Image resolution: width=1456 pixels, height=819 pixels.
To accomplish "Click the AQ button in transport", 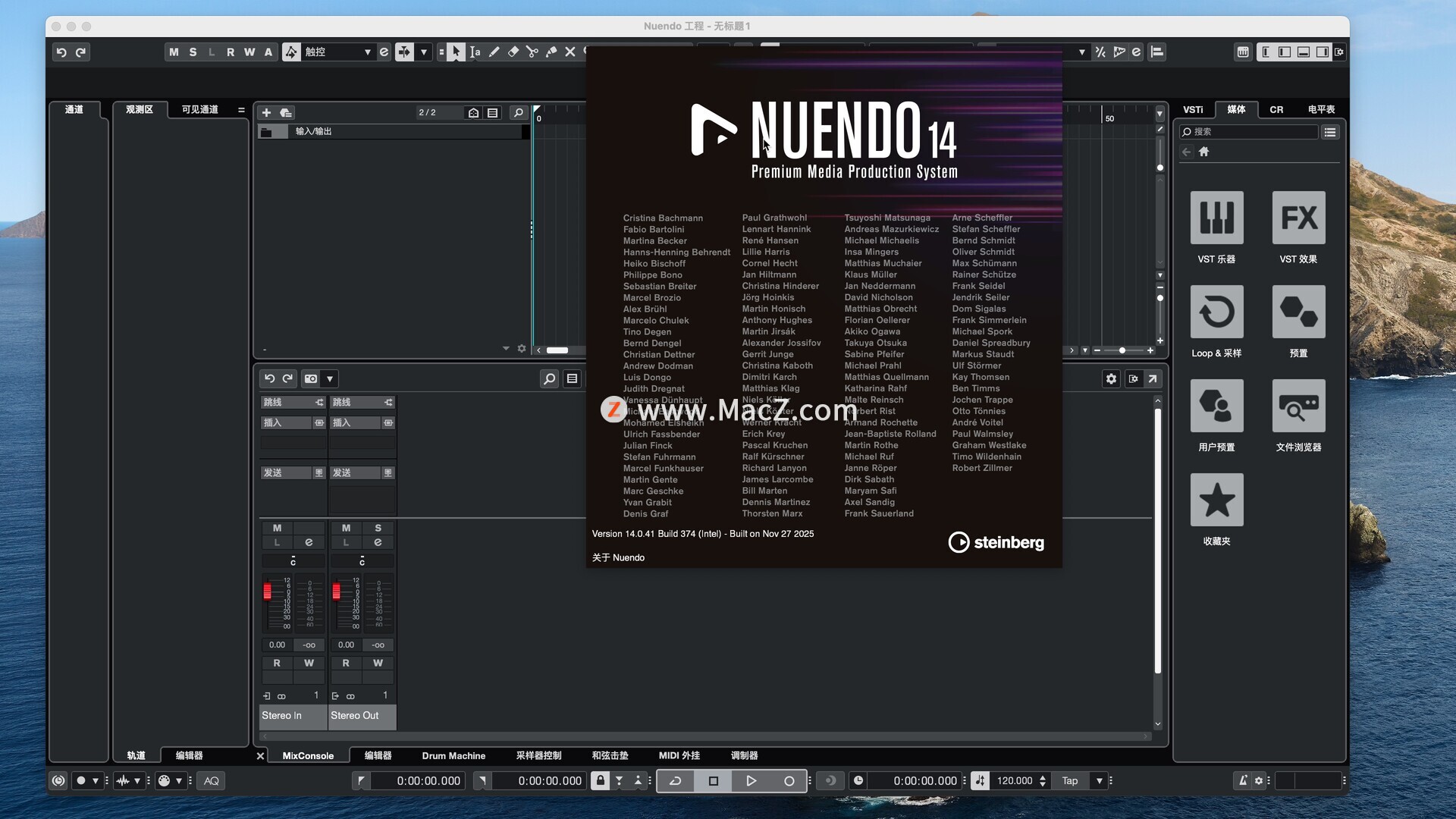I will (212, 780).
